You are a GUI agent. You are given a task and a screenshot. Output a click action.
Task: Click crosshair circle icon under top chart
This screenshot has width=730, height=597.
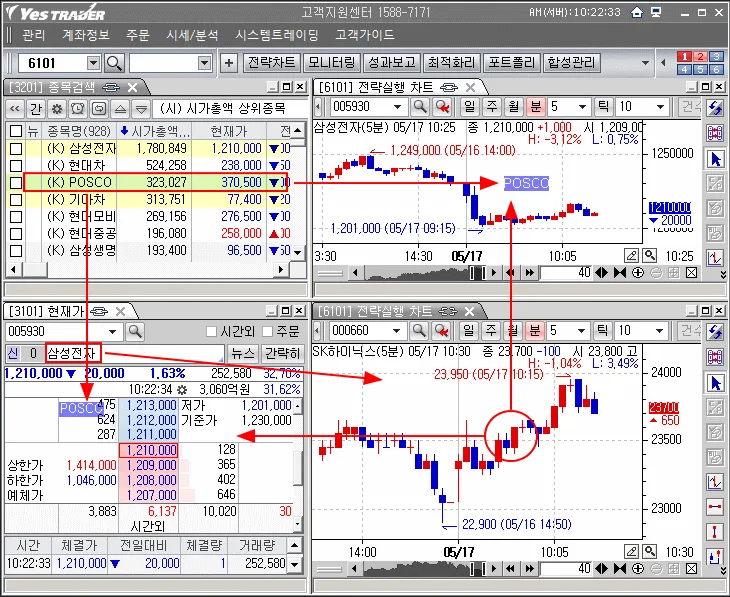pos(638,272)
